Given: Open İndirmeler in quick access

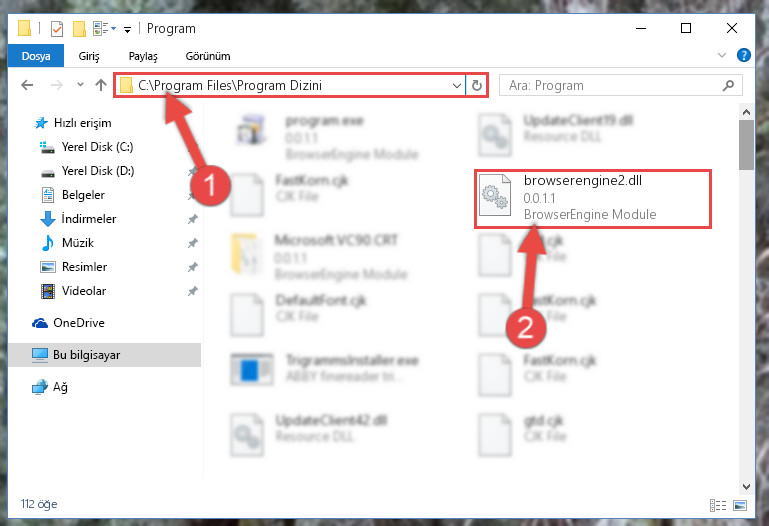Looking at the screenshot, I should 89,219.
